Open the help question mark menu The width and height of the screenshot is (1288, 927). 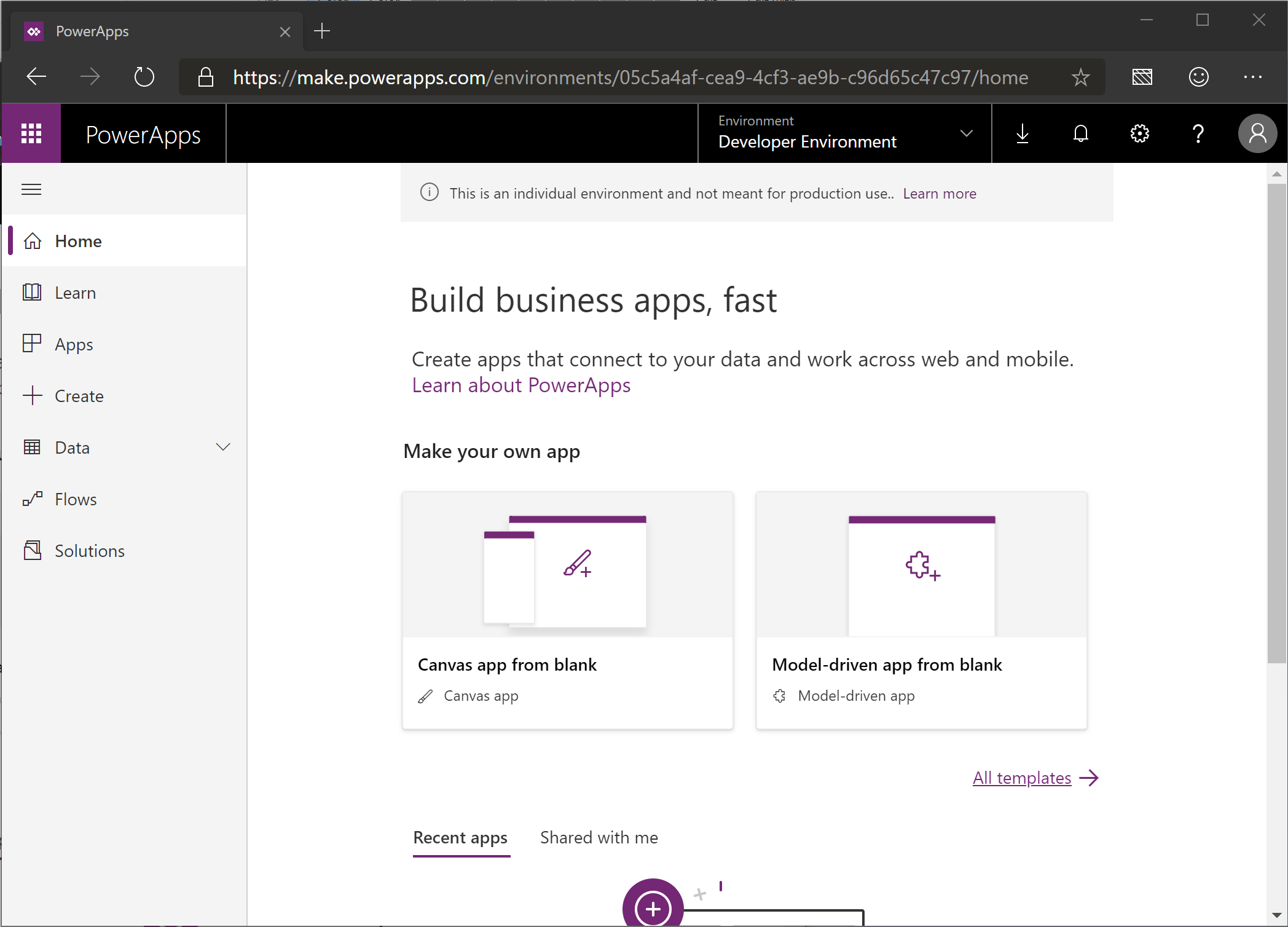tap(1198, 133)
